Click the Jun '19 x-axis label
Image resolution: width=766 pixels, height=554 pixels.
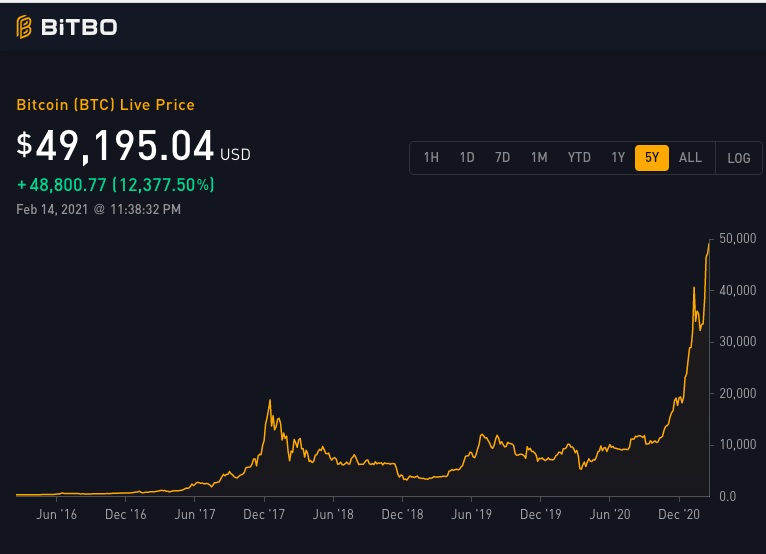(x=471, y=514)
